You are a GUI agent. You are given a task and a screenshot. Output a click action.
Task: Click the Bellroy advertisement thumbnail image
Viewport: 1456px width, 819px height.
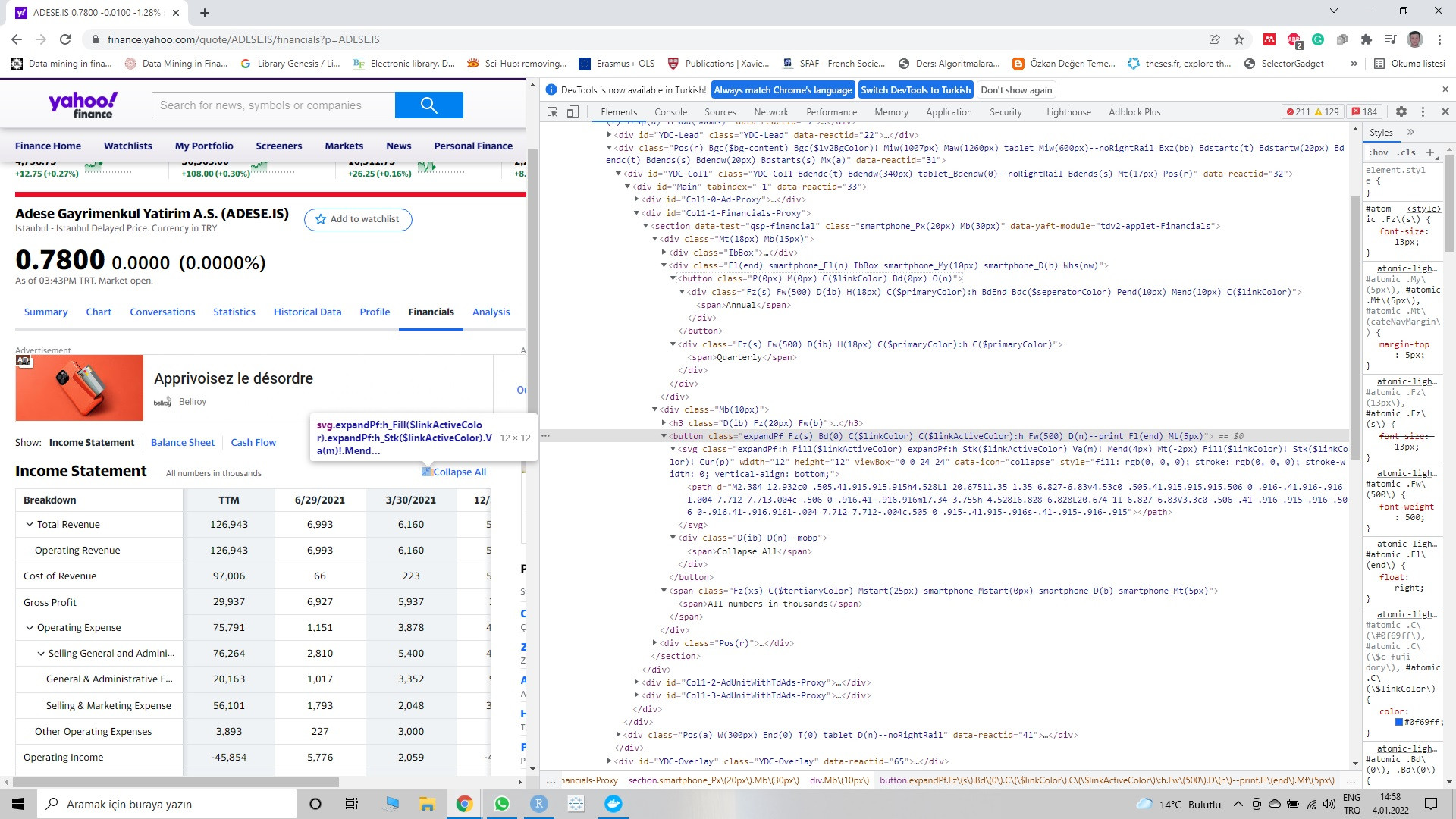click(x=80, y=388)
